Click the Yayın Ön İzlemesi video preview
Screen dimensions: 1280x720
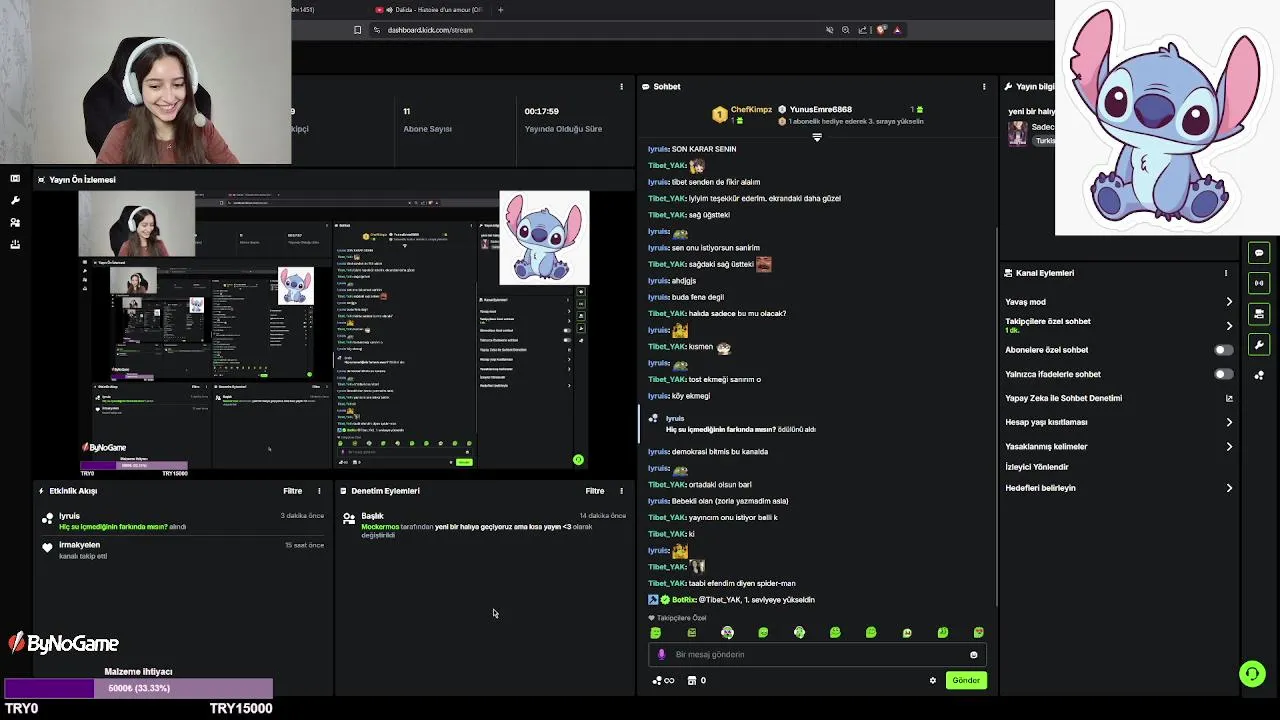pyautogui.click(x=334, y=332)
